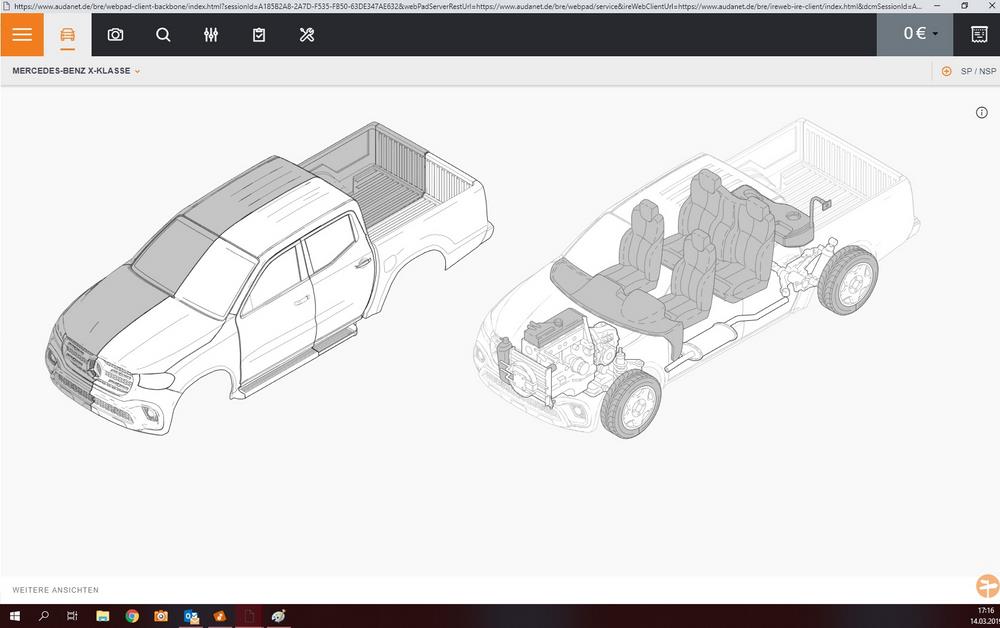Expand the 0 € price dropdown
This screenshot has width=1000, height=628.
pyautogui.click(x=916, y=33)
